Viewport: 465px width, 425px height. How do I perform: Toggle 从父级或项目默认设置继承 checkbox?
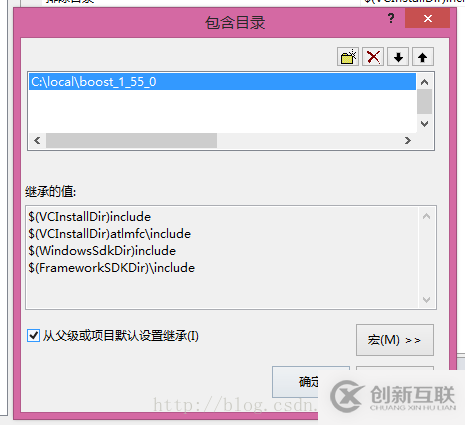[33, 336]
